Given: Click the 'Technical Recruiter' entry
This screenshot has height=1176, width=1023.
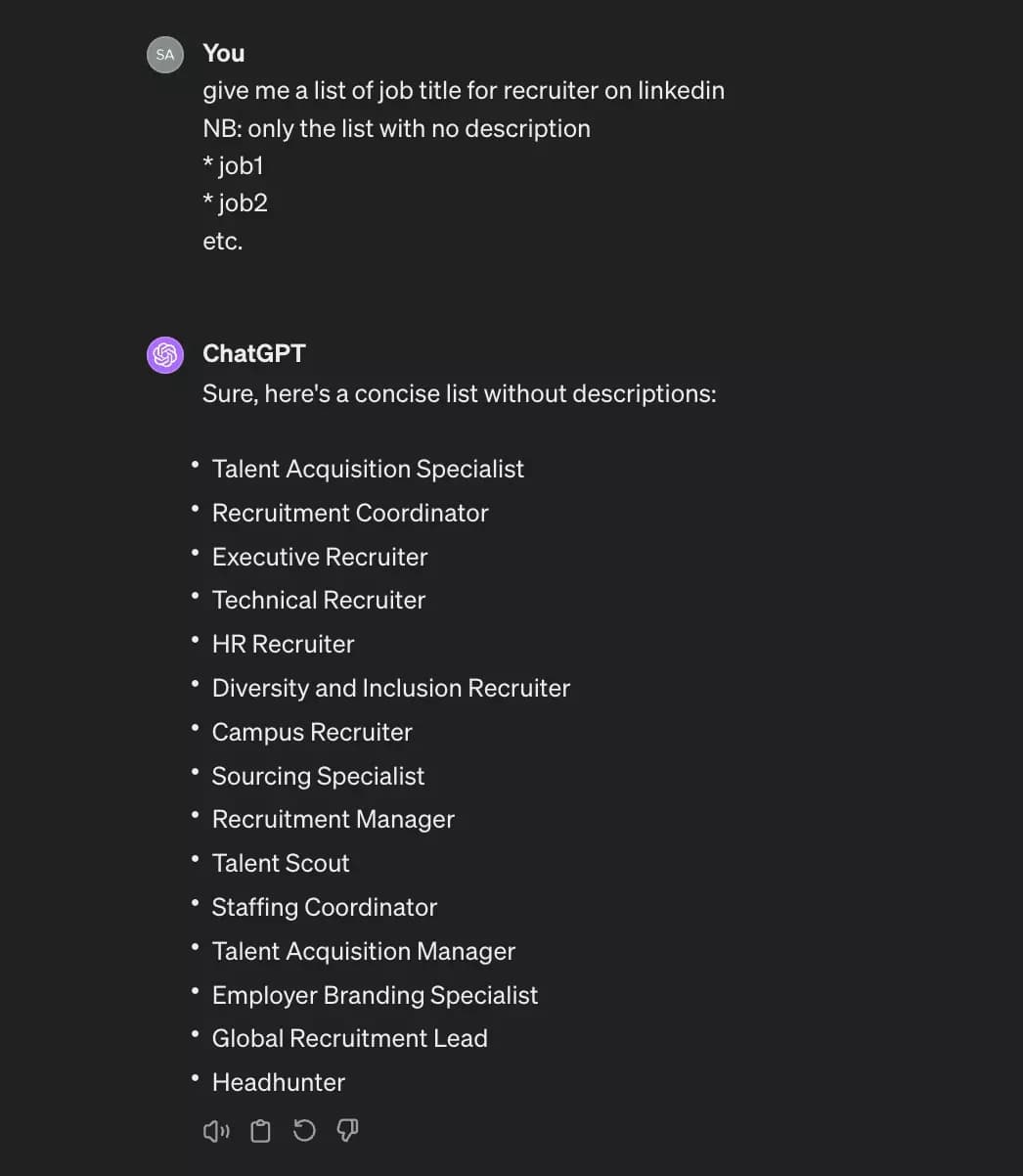Looking at the screenshot, I should pyautogui.click(x=319, y=600).
